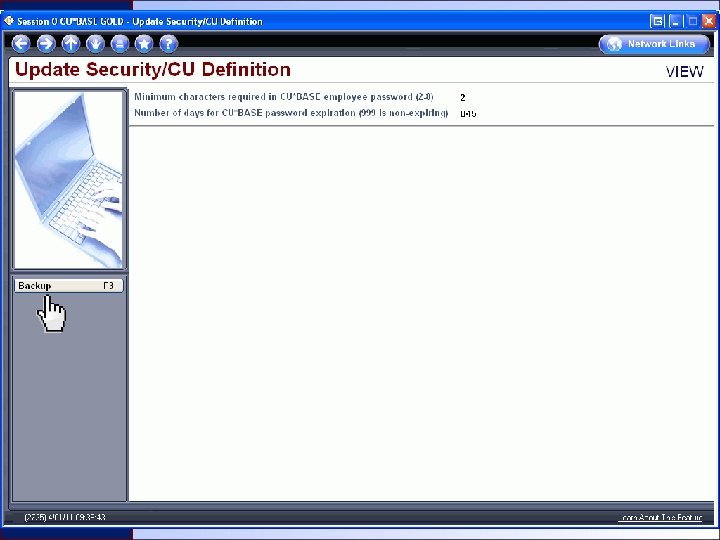Viewport: 720px width, 540px height.
Task: Click the print toolbar icon
Action: (119, 44)
